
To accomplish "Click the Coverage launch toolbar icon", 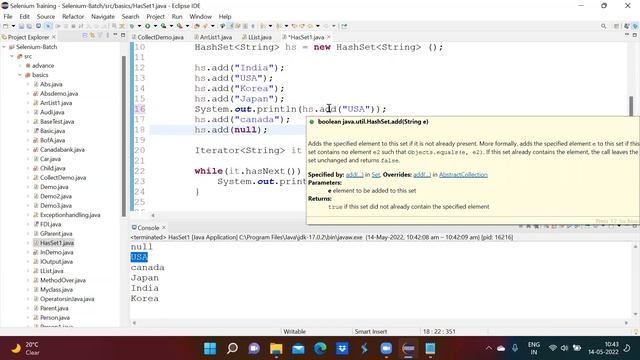I will click(x=164, y=26).
